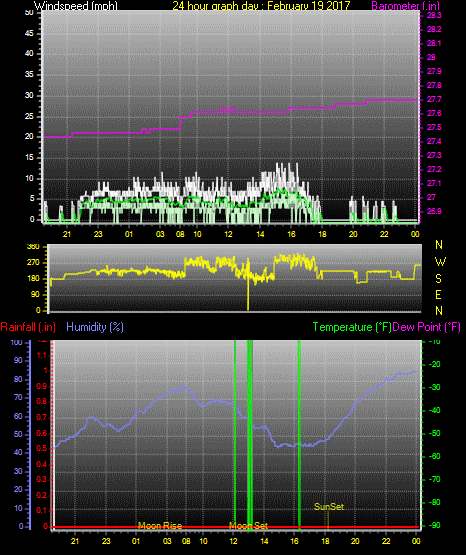Click the "100" humidity axis value
The image size is (466, 555).
16,342
